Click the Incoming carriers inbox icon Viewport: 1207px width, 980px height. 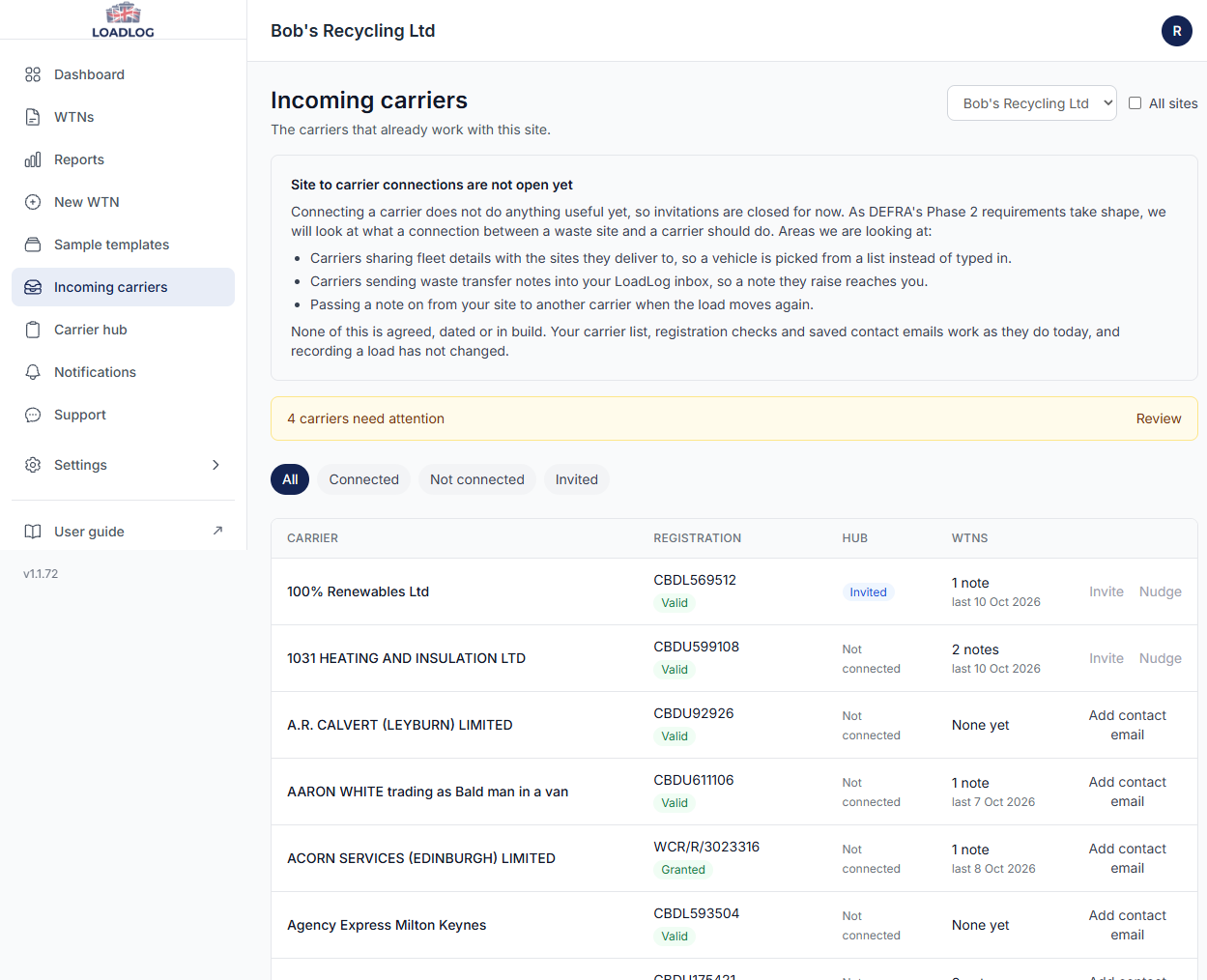(x=33, y=287)
